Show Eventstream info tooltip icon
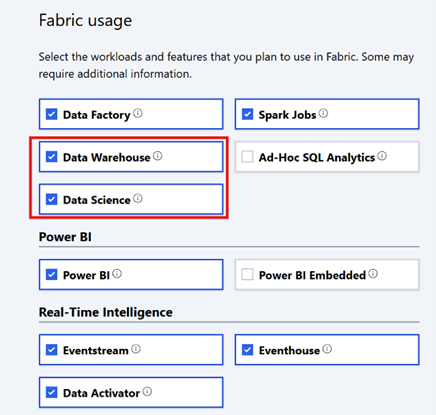 click(136, 349)
